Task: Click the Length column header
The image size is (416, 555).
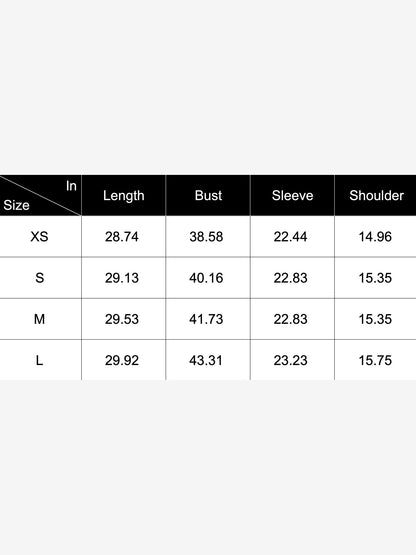Action: pos(124,195)
